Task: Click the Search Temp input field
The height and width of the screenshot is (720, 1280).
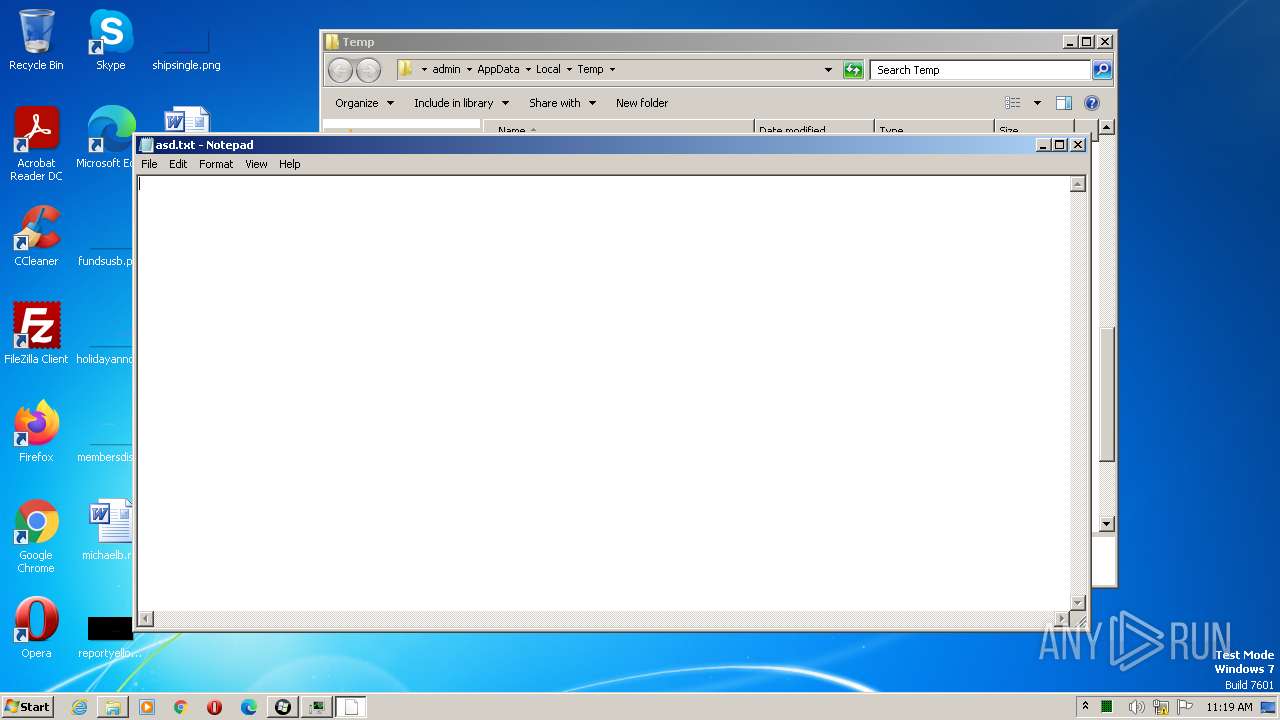Action: [x=980, y=70]
